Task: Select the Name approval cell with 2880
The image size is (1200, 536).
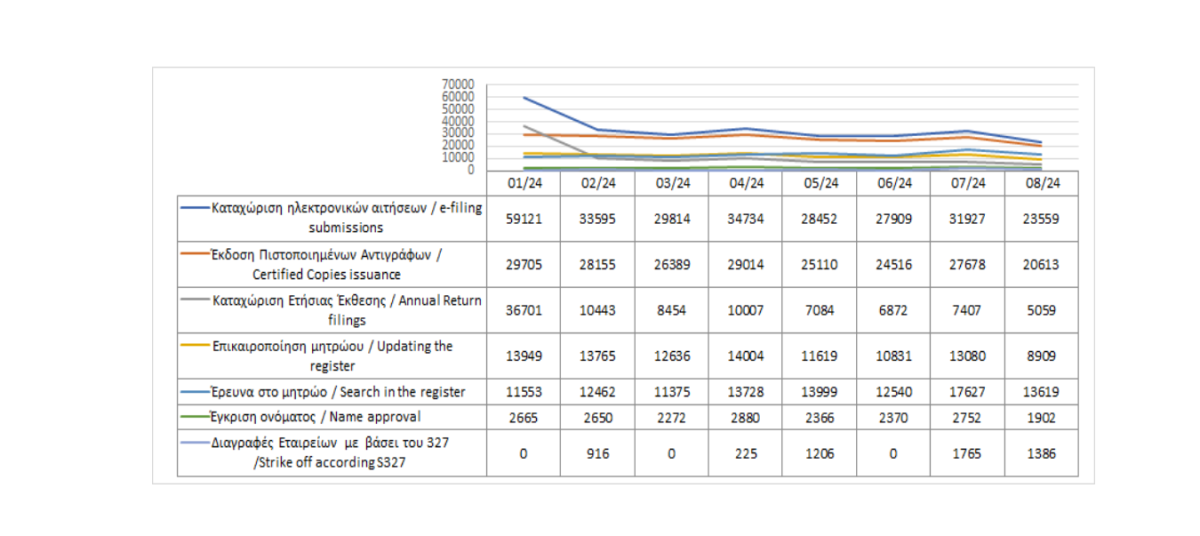Action: pos(745,417)
